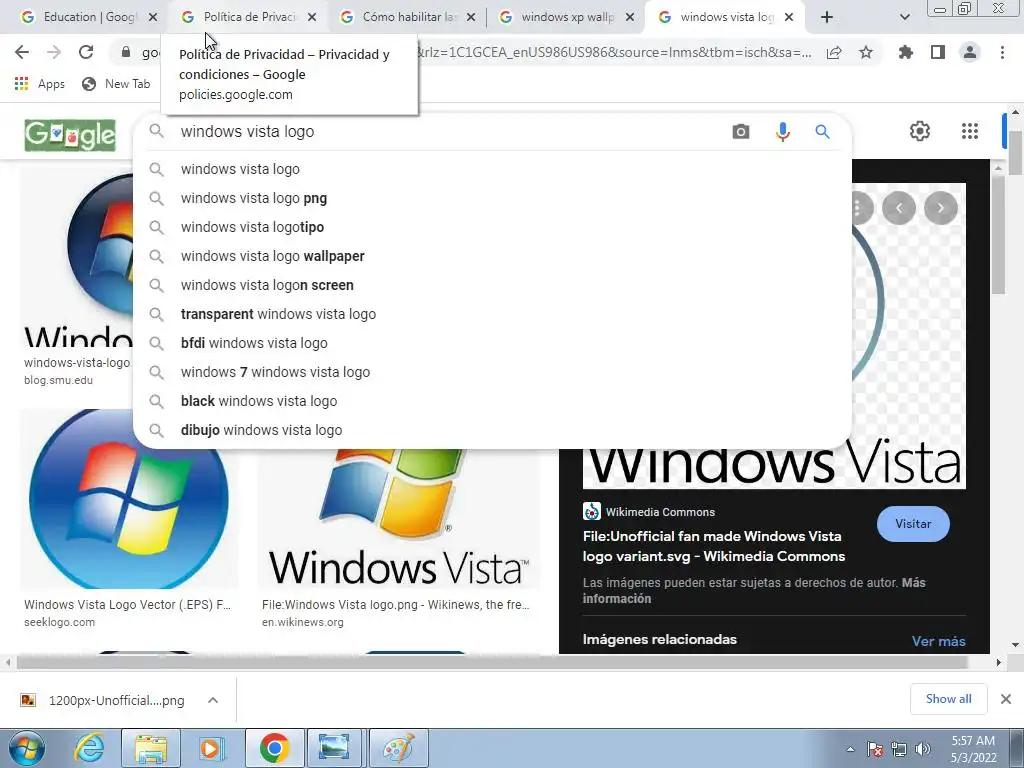Click the browser forward arrow
1024x768 pixels.
point(54,52)
